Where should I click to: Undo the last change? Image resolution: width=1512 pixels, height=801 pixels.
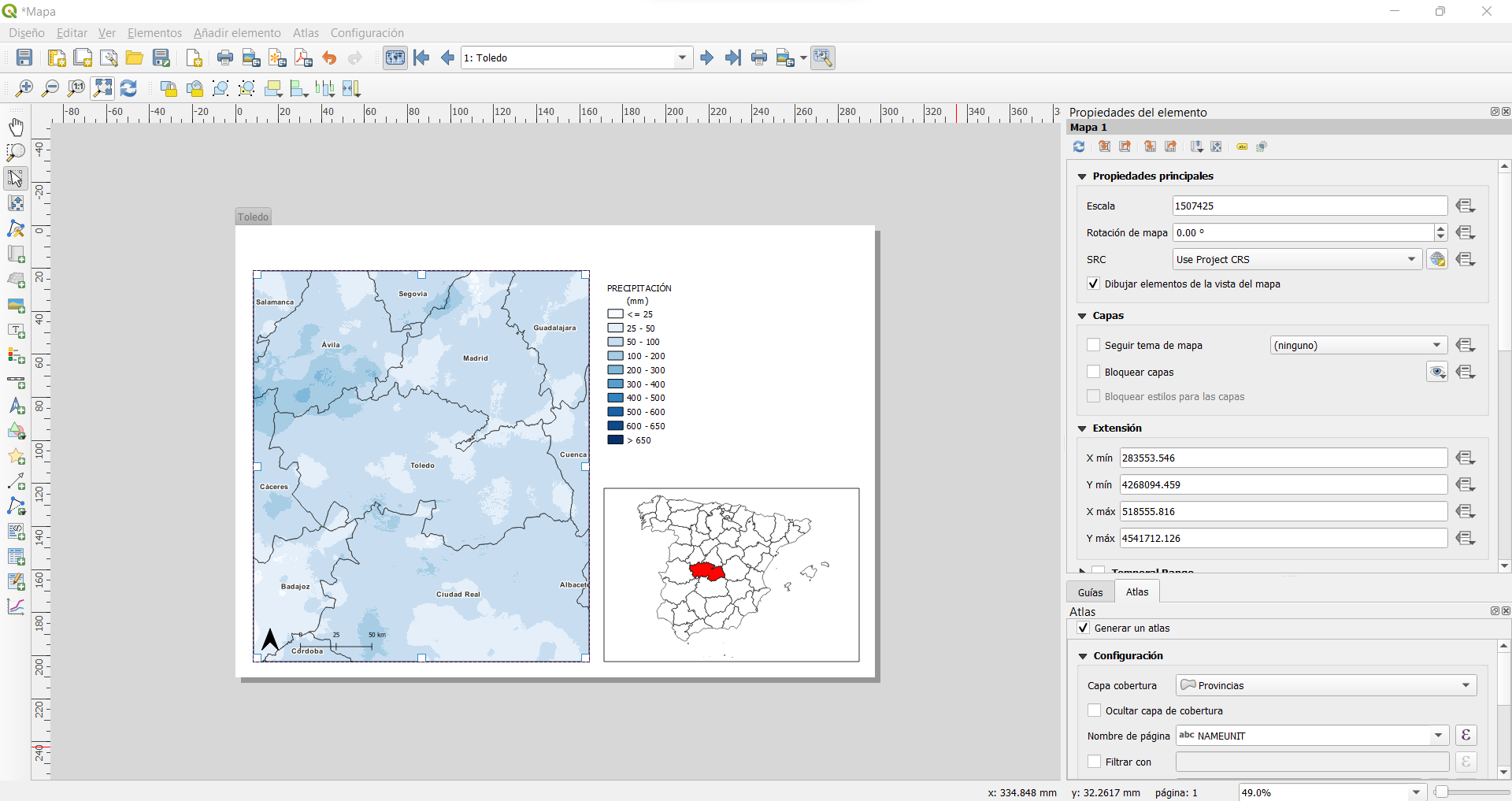[x=328, y=57]
